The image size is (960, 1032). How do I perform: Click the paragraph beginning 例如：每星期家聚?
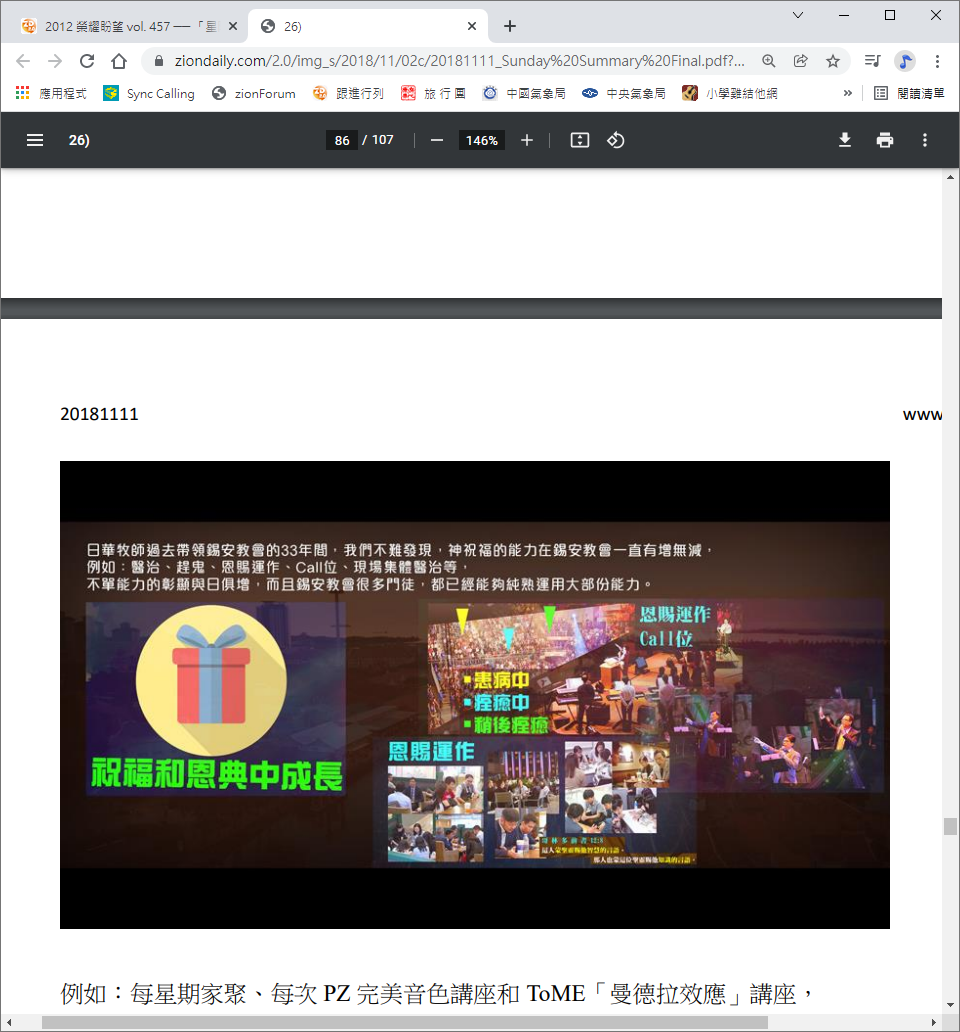[437, 993]
